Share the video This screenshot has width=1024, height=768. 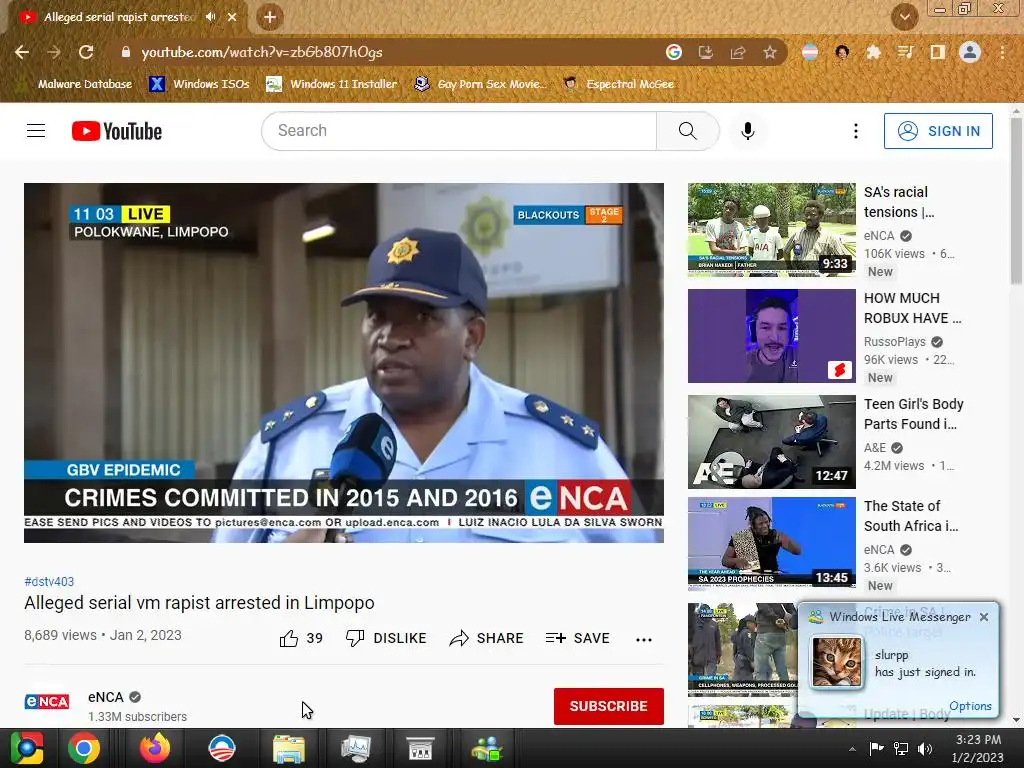point(486,638)
